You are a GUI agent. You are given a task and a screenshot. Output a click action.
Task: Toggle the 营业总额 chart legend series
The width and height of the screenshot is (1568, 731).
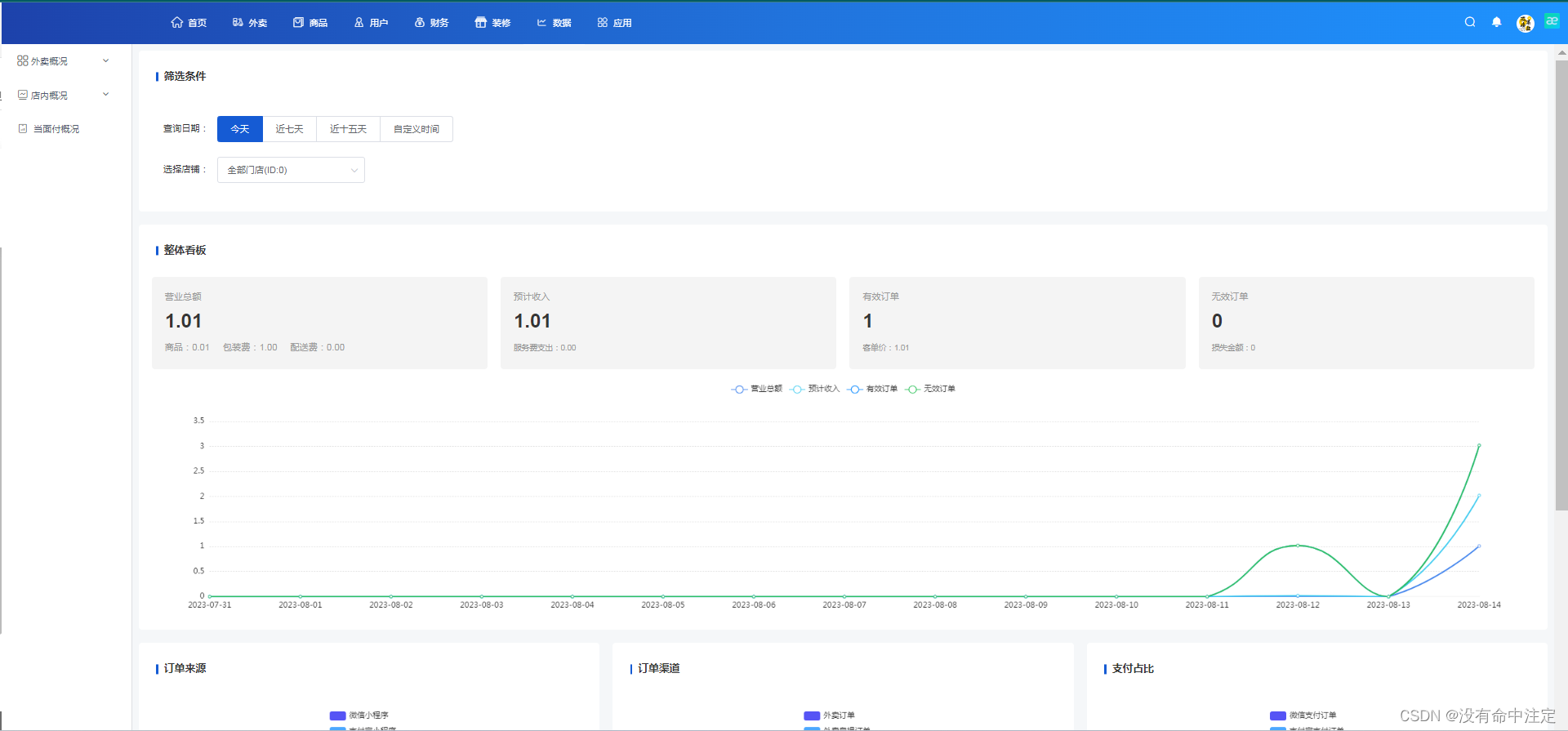tap(756, 389)
